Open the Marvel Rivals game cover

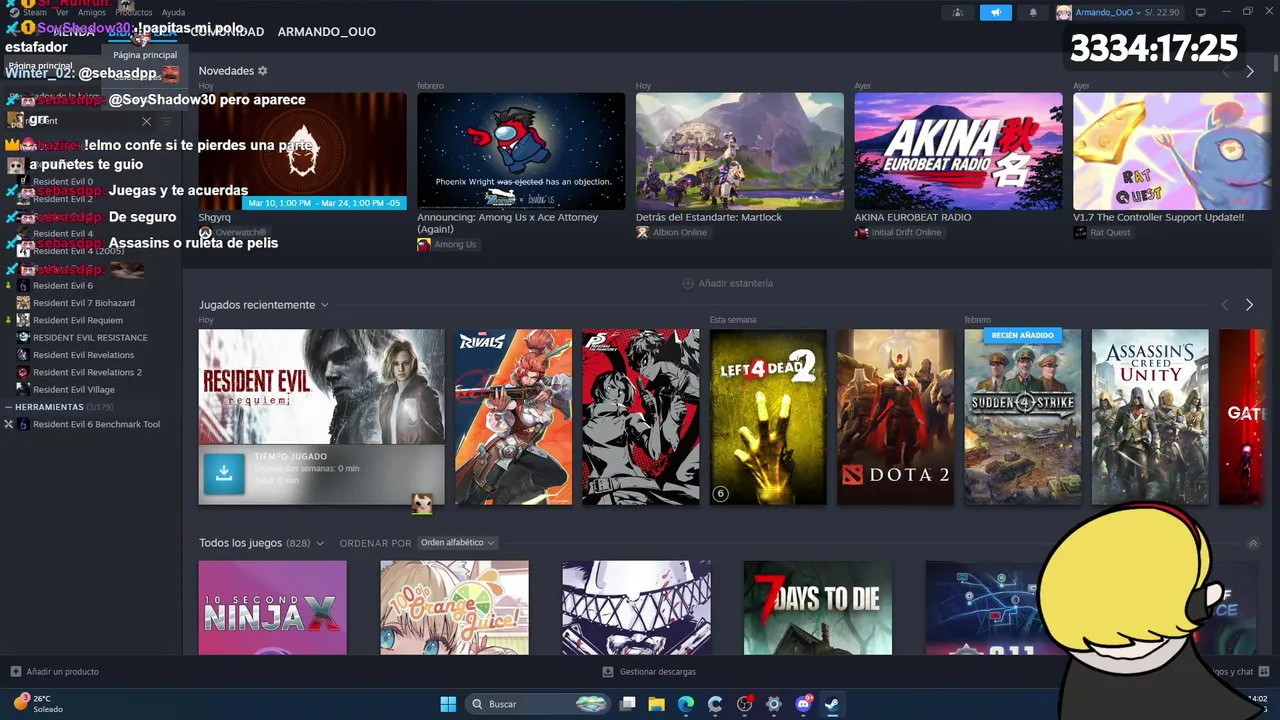tap(514, 417)
